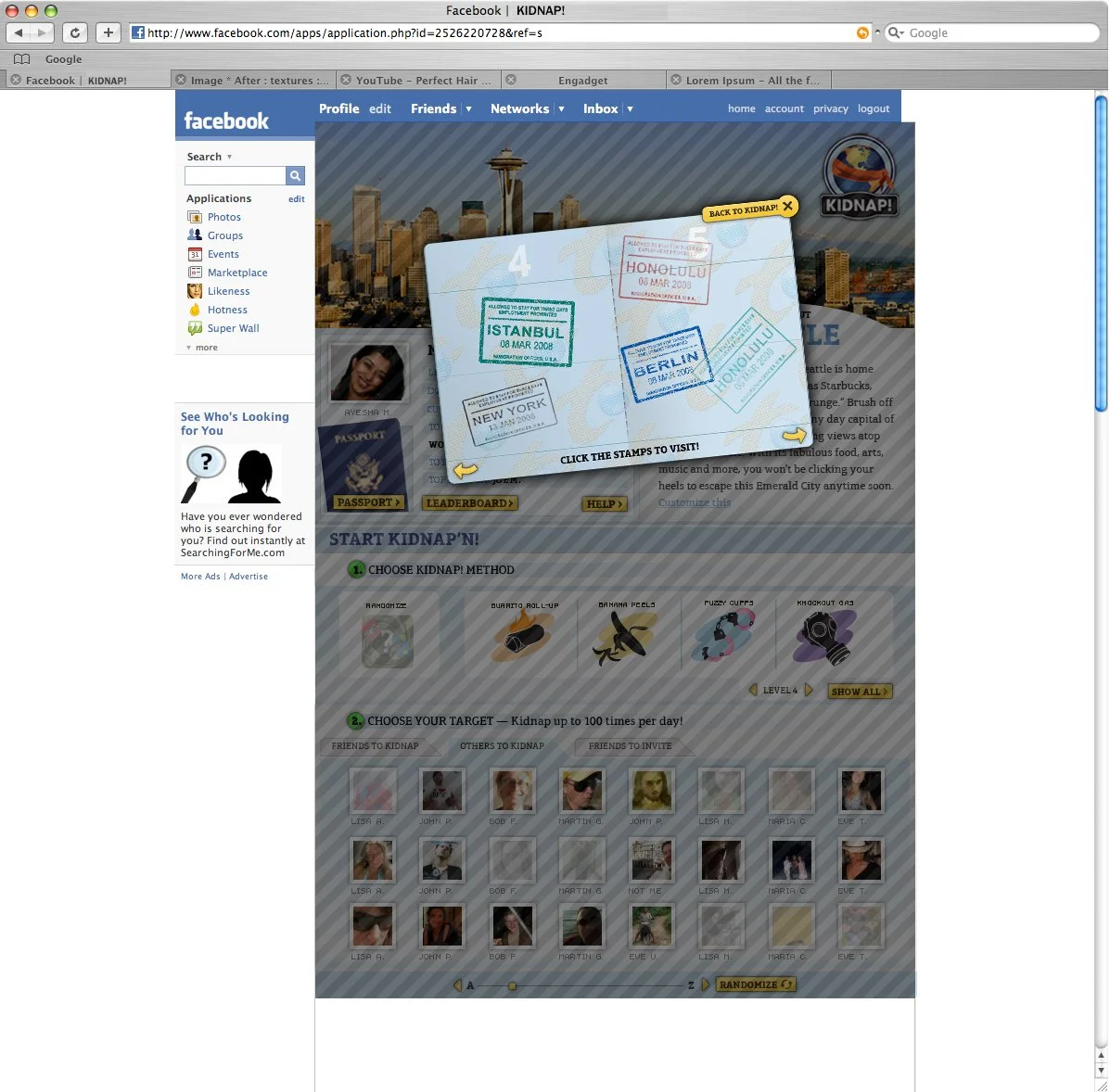Select the Banana Peels kidnap method
The image size is (1110, 1092).
[627, 633]
